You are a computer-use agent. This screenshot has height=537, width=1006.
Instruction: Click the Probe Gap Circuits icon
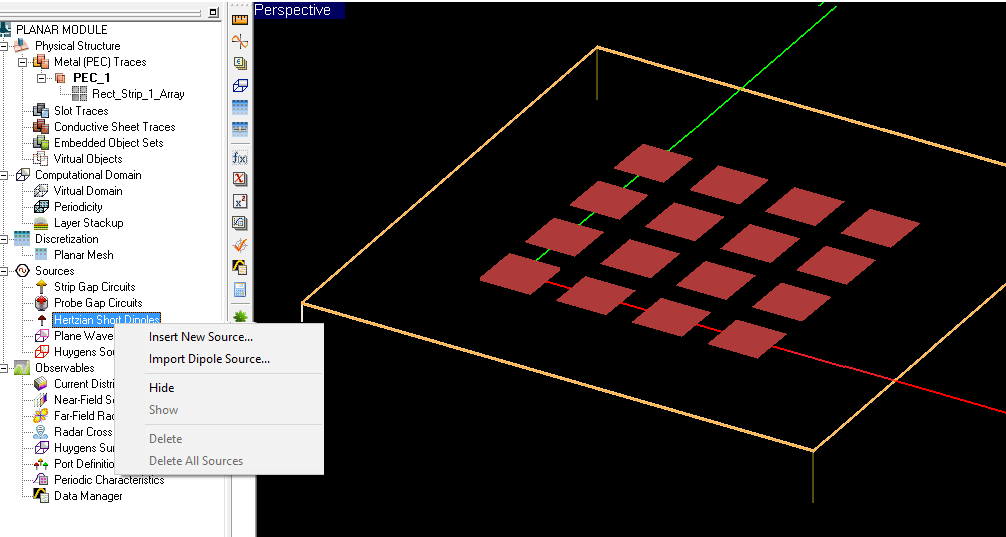pyautogui.click(x=42, y=303)
